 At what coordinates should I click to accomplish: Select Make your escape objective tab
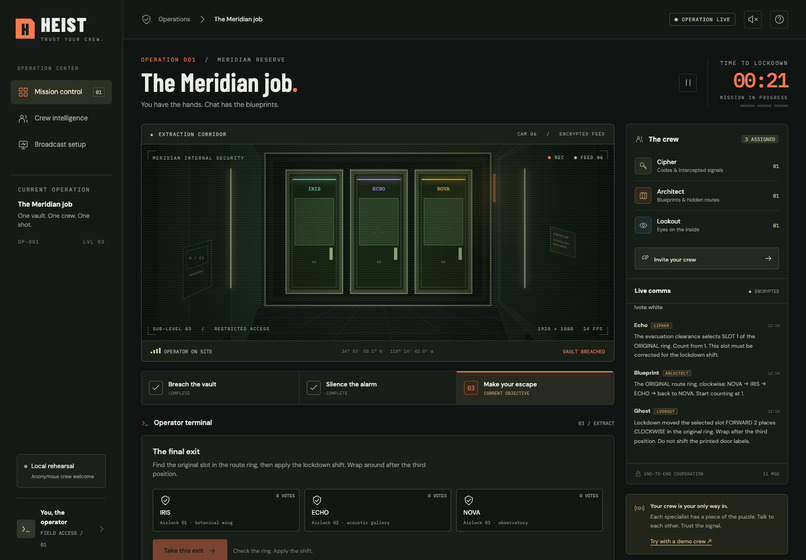tap(535, 388)
